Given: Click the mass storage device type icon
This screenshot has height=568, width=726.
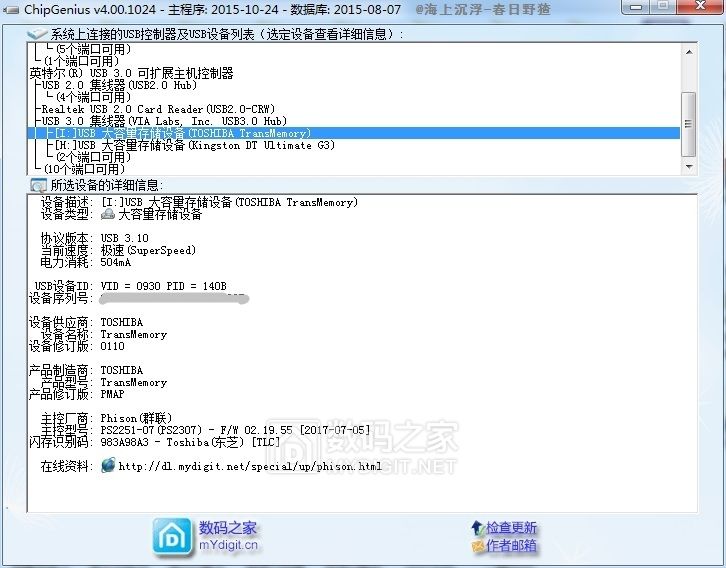Looking at the screenshot, I should pos(108,214).
